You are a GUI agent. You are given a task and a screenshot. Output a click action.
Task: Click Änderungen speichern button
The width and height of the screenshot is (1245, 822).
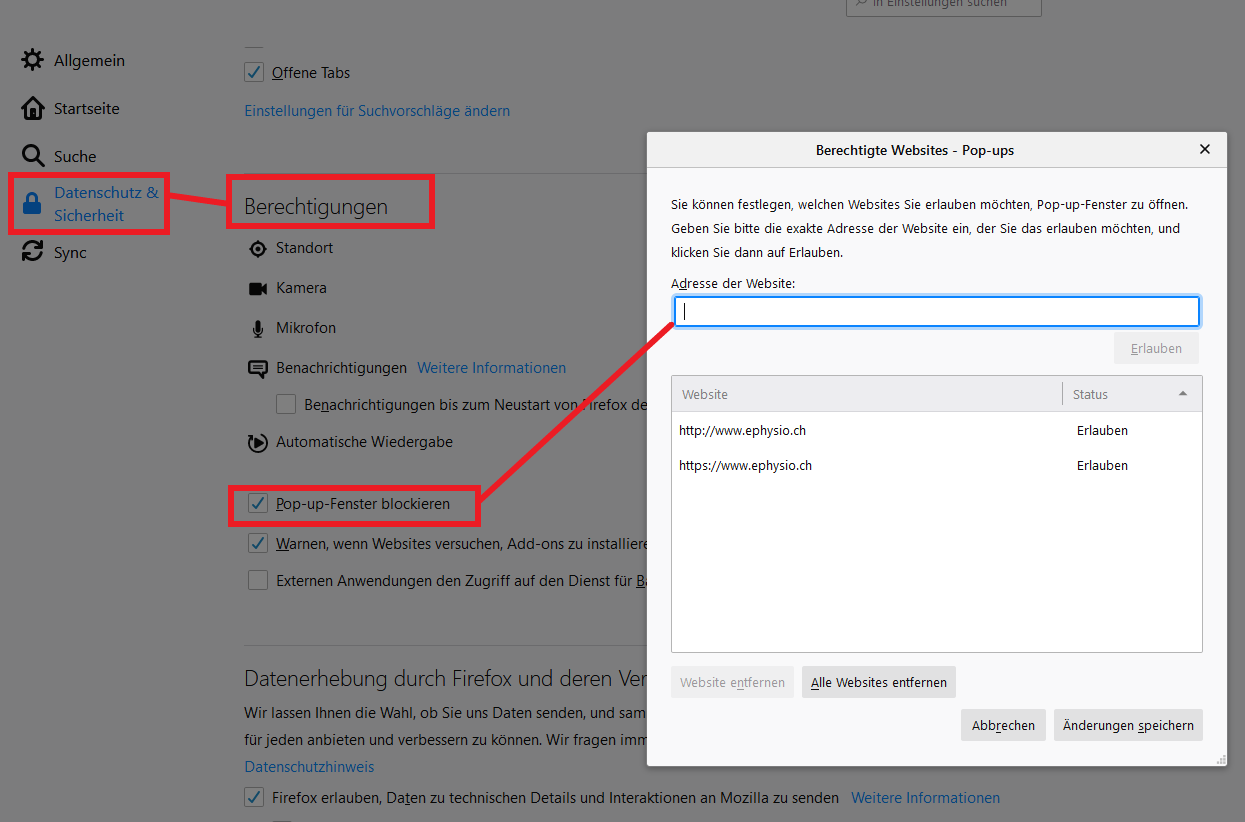pyautogui.click(x=1128, y=725)
